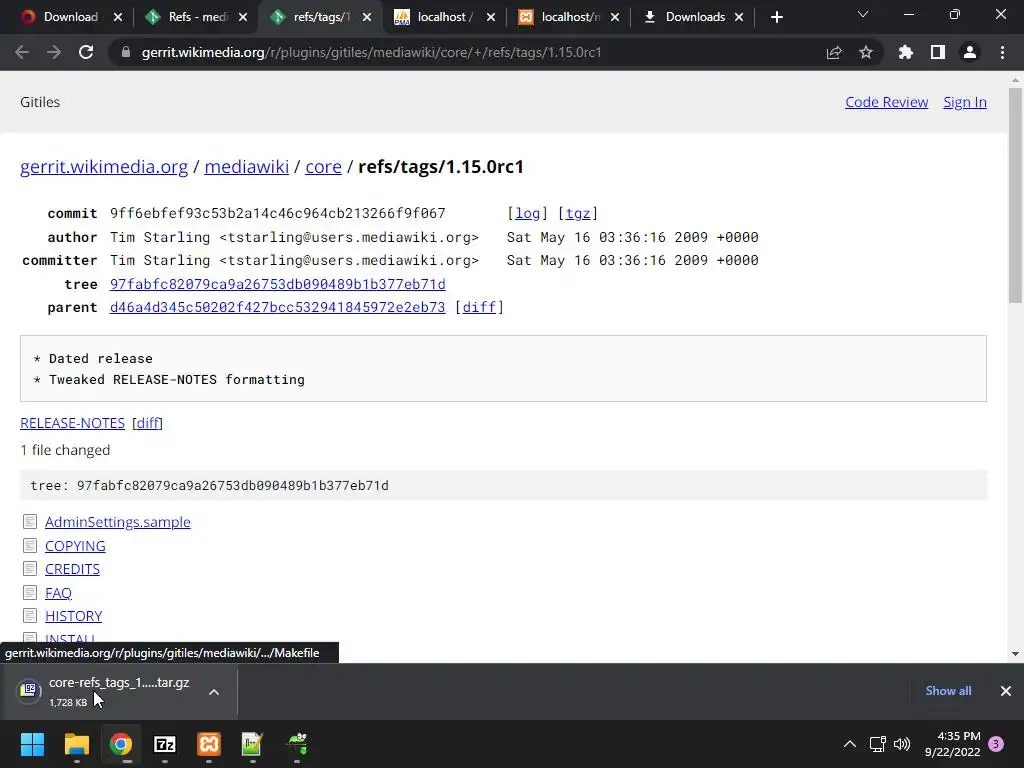Expand the download item options chevron
1024x768 pixels.
click(x=214, y=692)
